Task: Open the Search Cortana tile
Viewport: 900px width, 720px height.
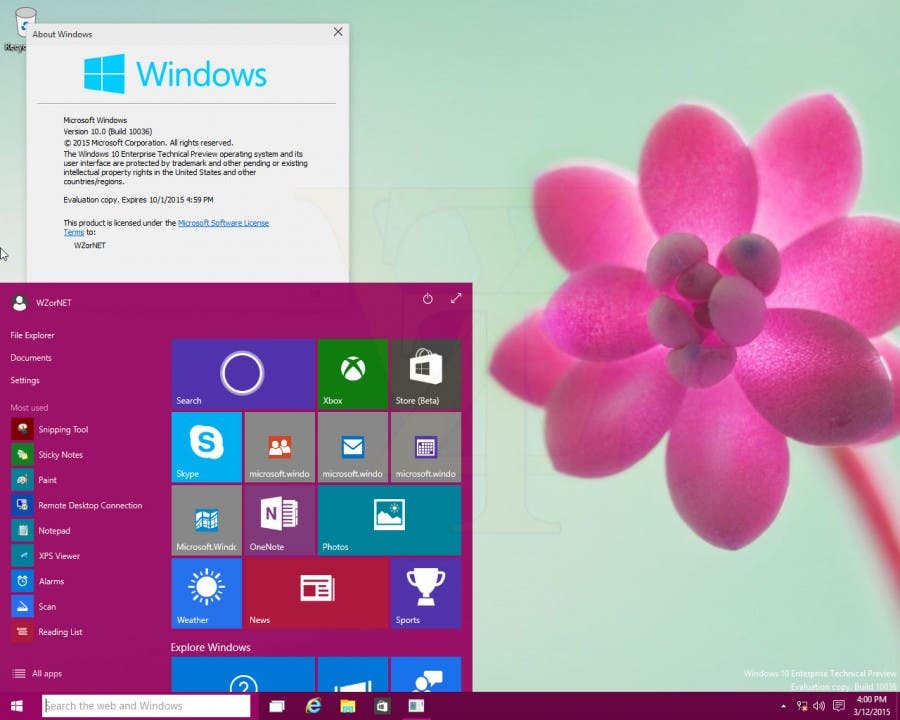Action: click(243, 374)
